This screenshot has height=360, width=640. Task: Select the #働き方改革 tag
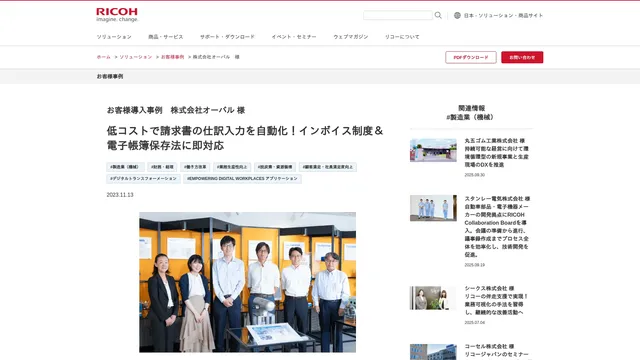(x=195, y=167)
